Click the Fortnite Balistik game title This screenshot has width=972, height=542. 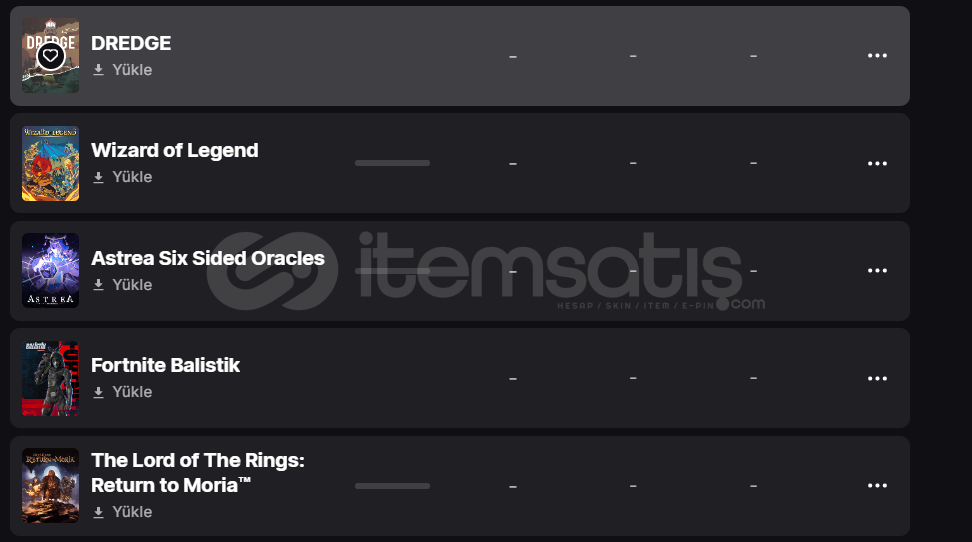165,365
